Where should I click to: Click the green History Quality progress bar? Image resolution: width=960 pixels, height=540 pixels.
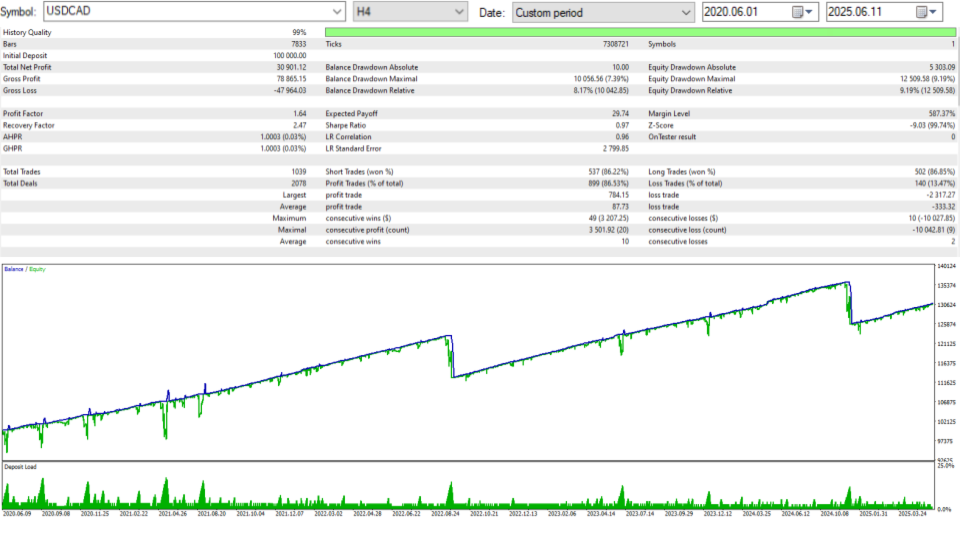tap(640, 32)
